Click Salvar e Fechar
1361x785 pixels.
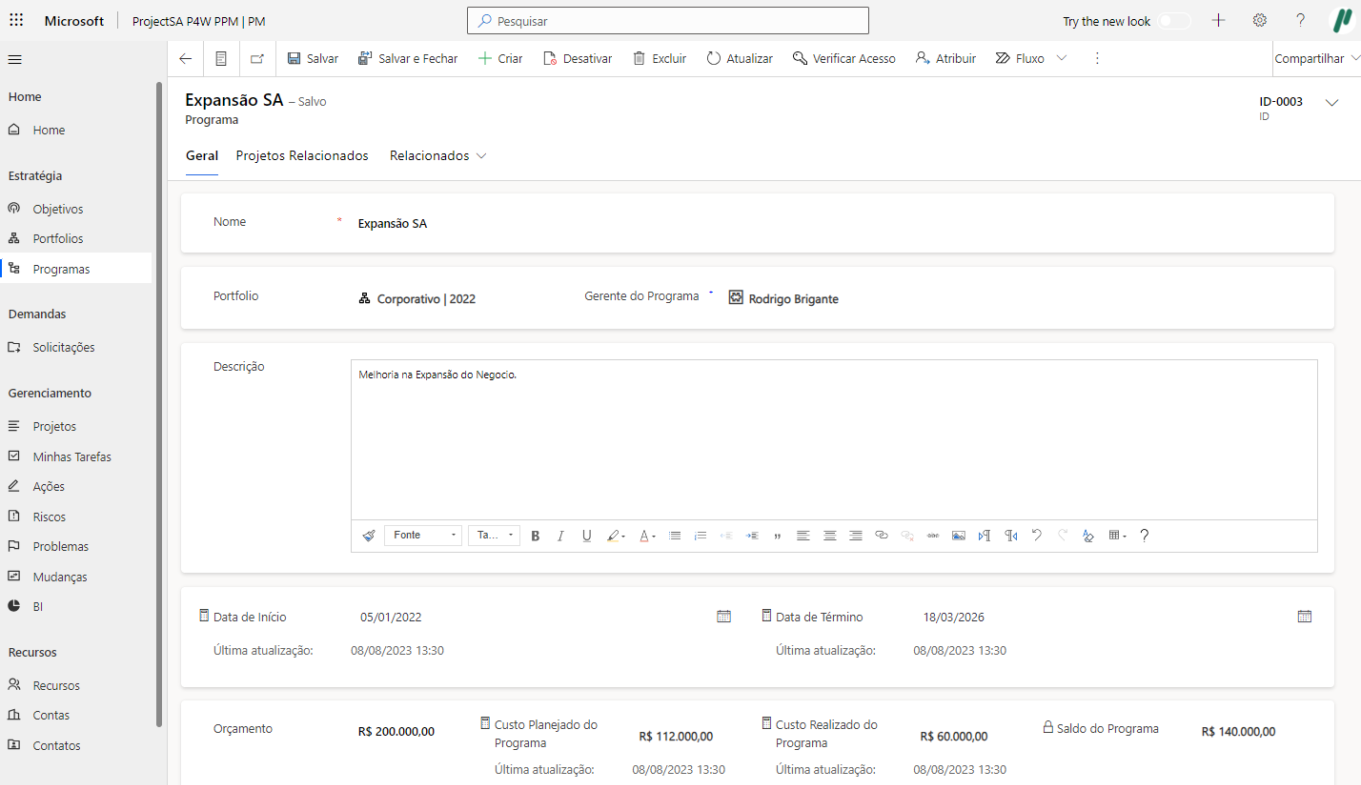pyautogui.click(x=408, y=59)
